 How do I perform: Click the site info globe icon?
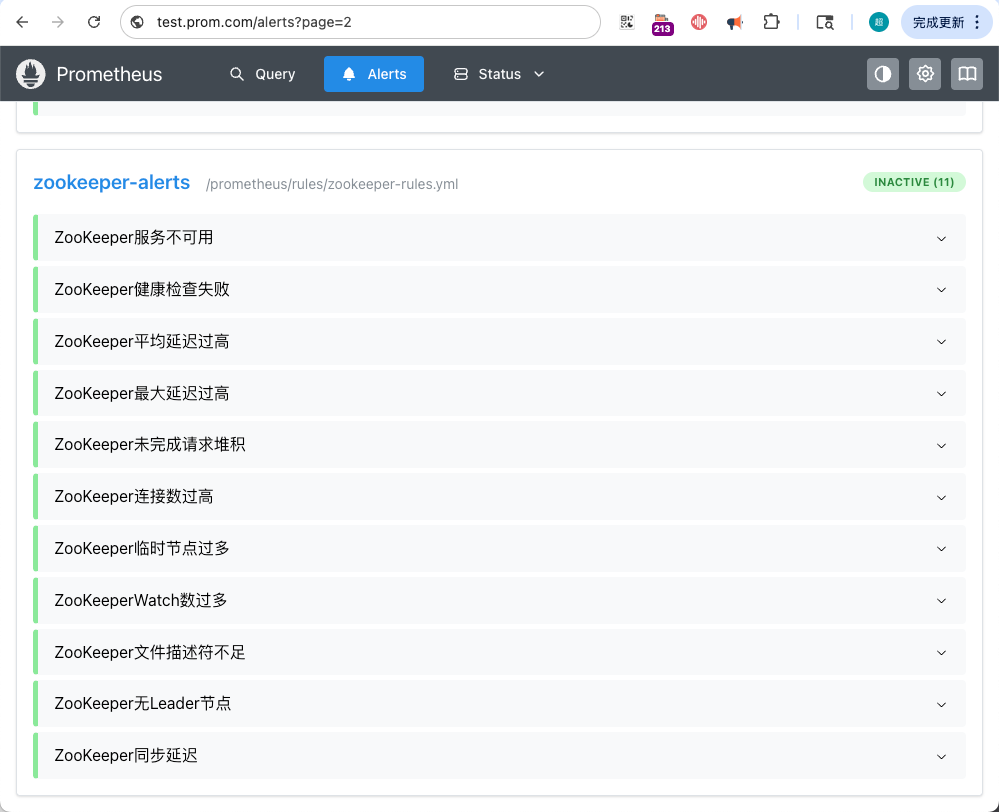(137, 22)
